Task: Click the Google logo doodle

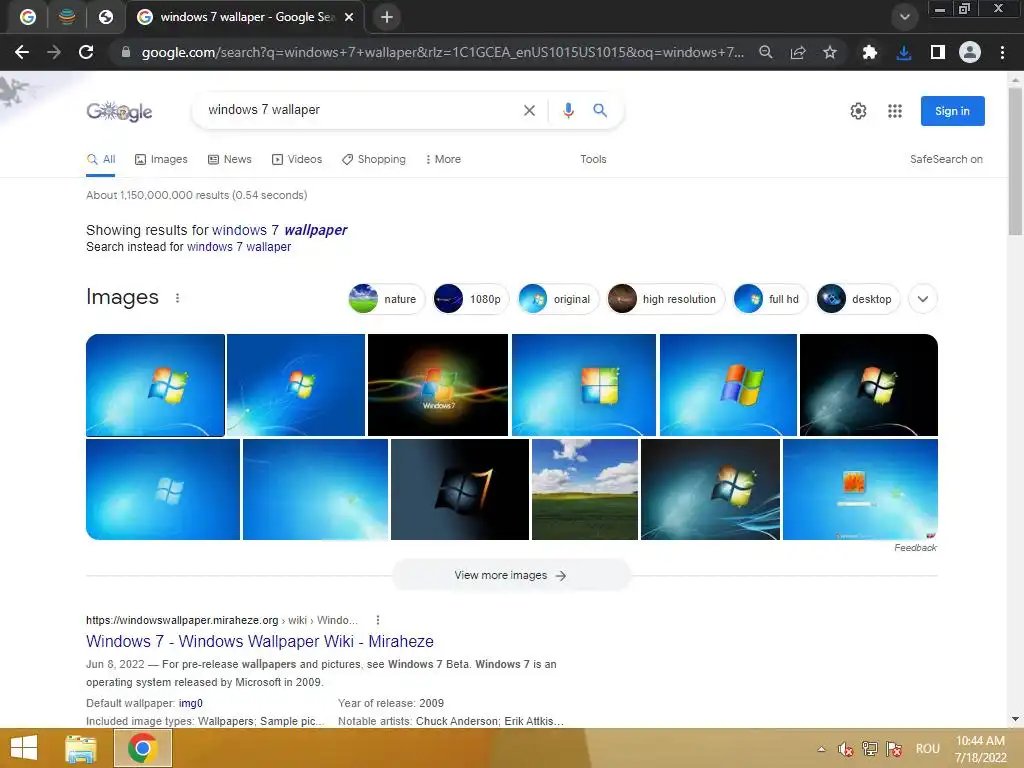Action: (x=120, y=111)
